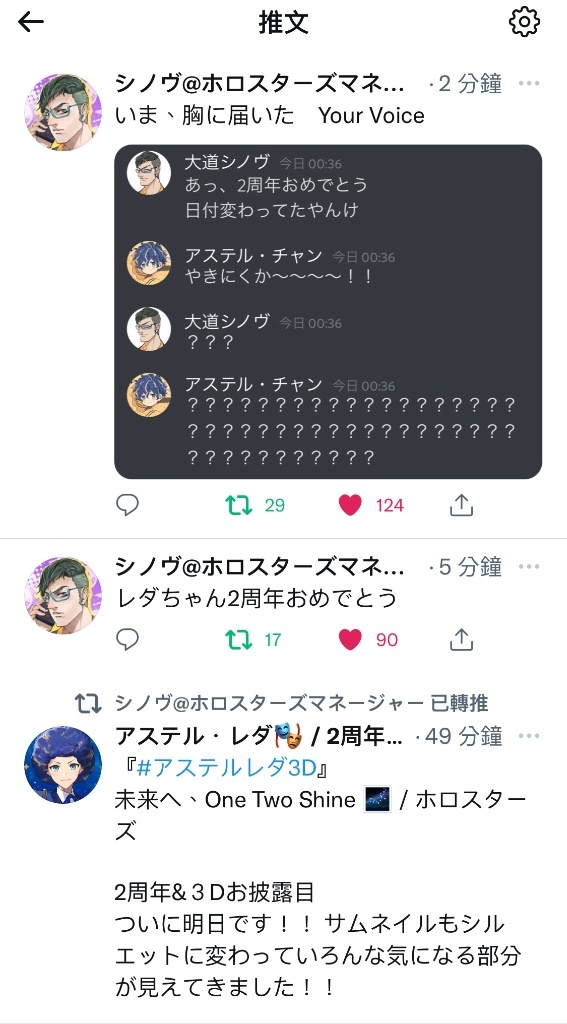This screenshot has width=567, height=1024.
Task: Share the Your Voice tweet
Action: point(461,505)
